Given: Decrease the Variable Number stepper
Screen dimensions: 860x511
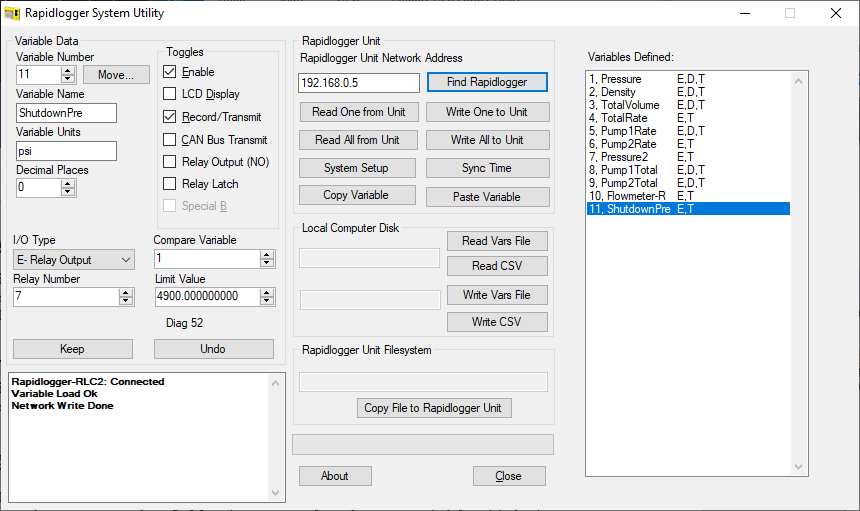Looking at the screenshot, I should [x=68, y=78].
